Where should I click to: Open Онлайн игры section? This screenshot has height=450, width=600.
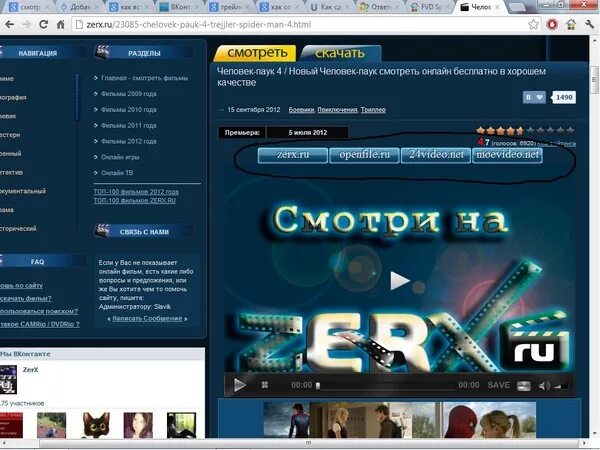(120, 157)
